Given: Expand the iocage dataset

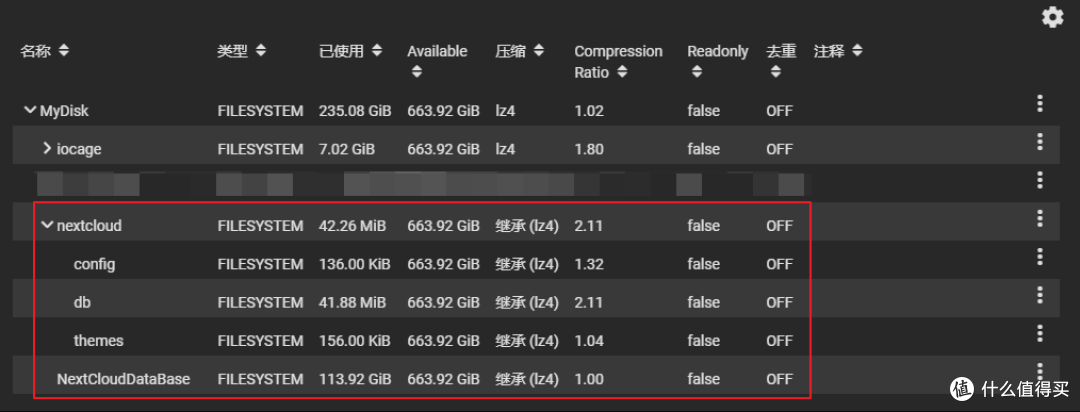Looking at the screenshot, I should click(x=46, y=149).
